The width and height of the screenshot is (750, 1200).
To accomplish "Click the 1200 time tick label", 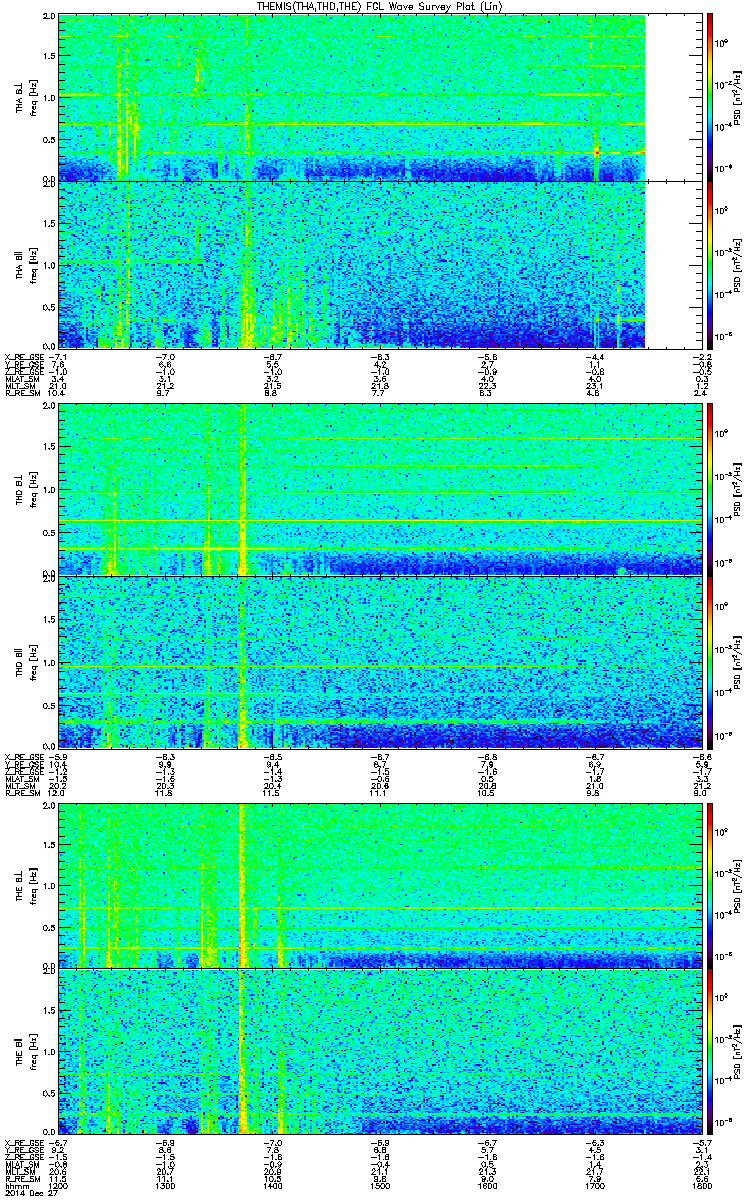I will (x=59, y=1185).
